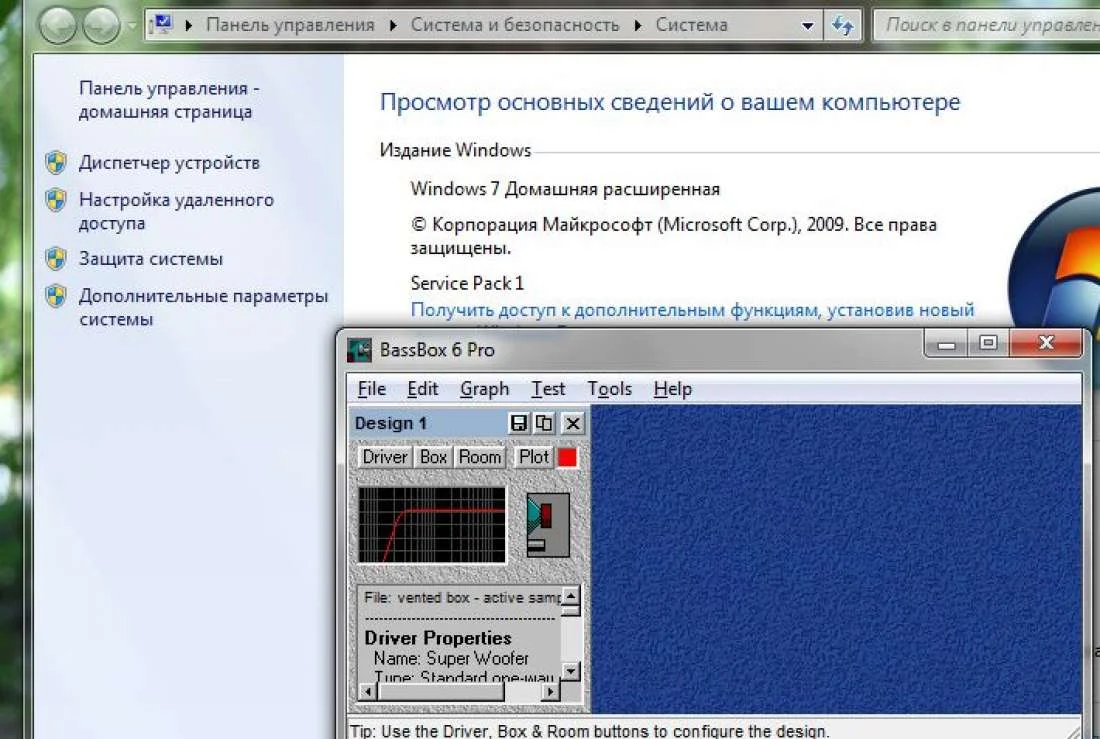1100x739 pixels.
Task: Click the Back navigation arrow button
Action: click(58, 25)
